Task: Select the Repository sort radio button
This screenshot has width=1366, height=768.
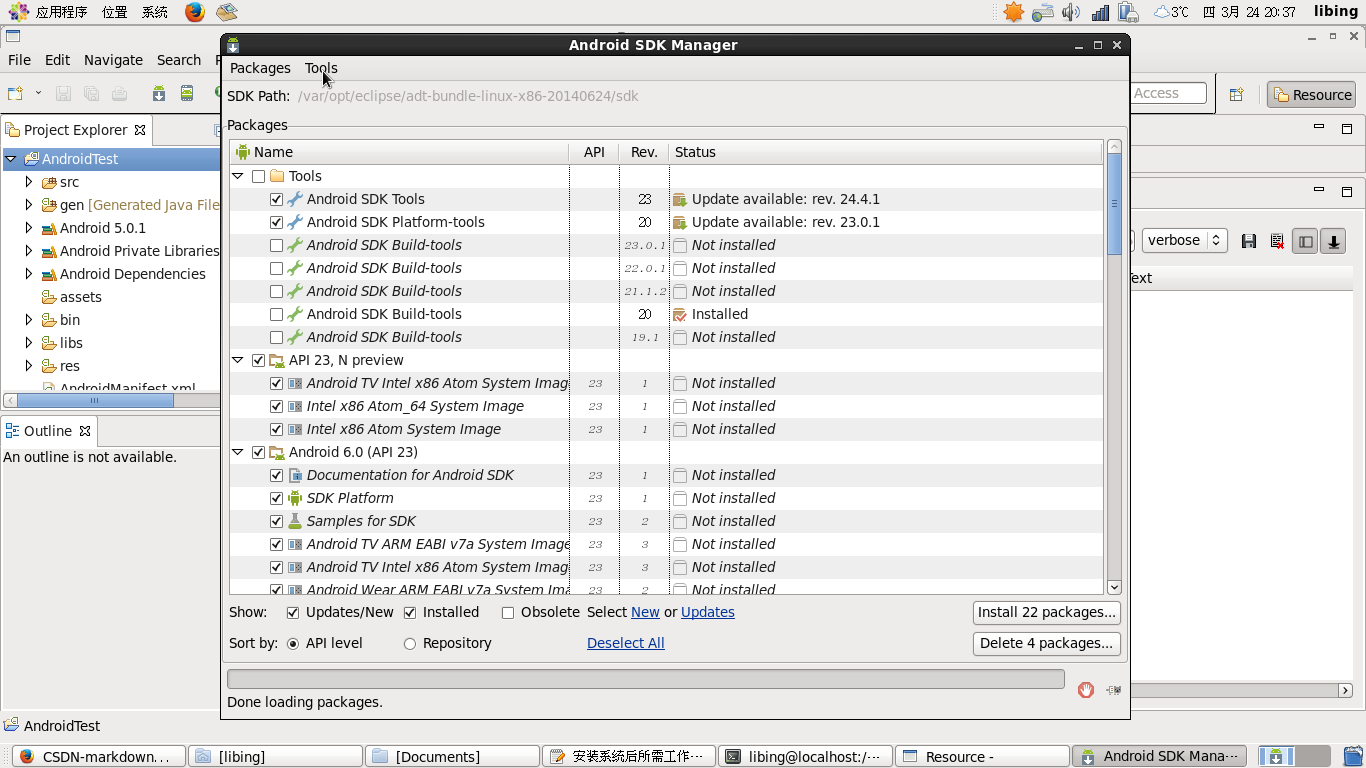Action: pyautogui.click(x=410, y=644)
